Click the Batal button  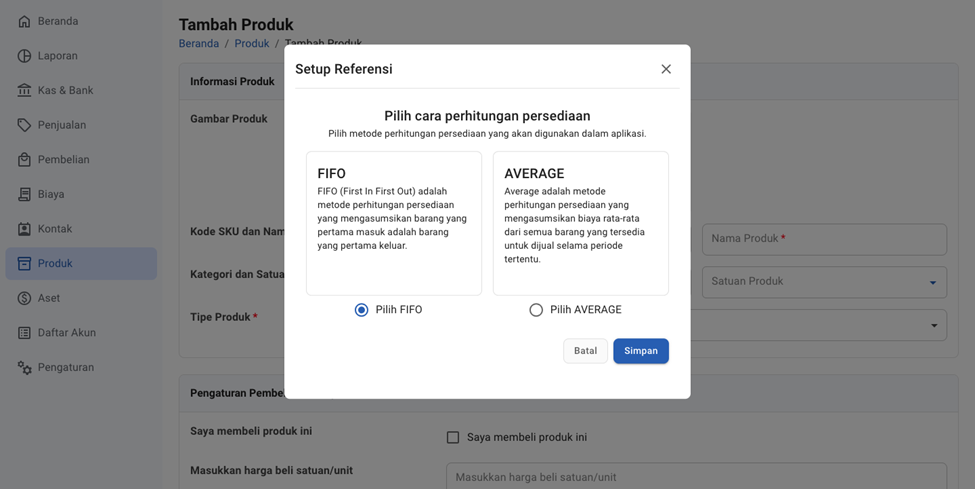point(585,351)
